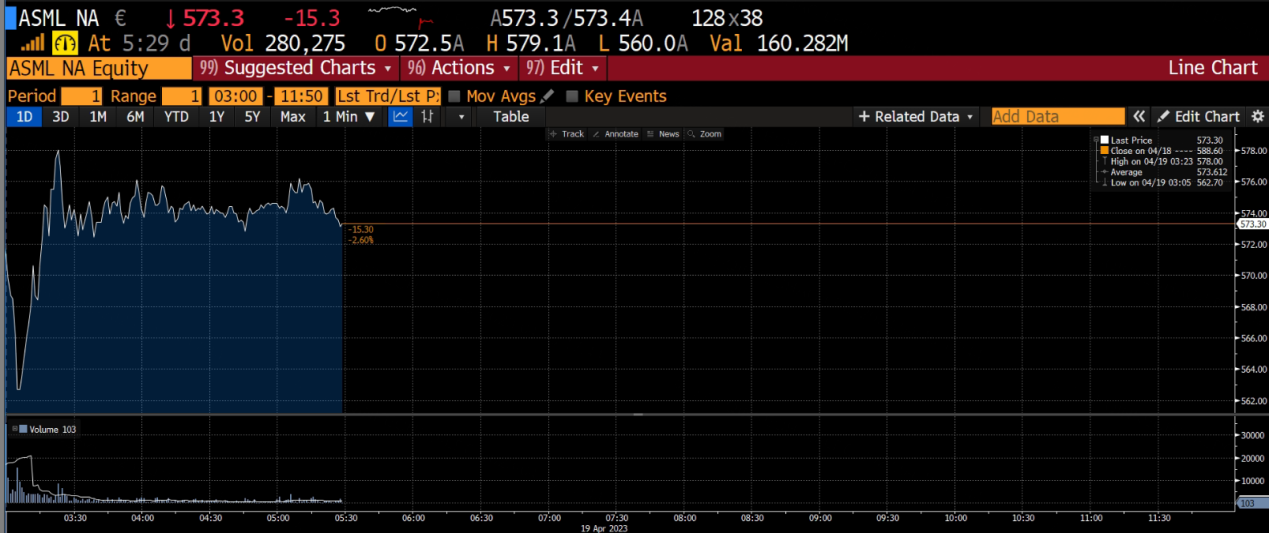Click High on 04/19 legend marker
1269x533 pixels.
click(x=1104, y=161)
